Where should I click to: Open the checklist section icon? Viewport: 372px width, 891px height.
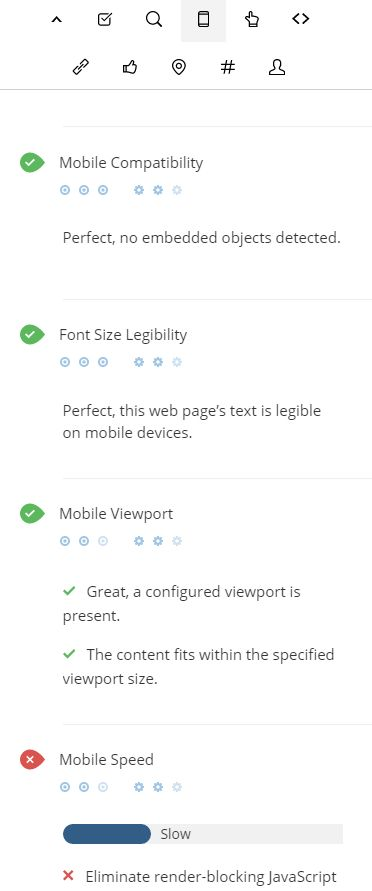[x=105, y=19]
